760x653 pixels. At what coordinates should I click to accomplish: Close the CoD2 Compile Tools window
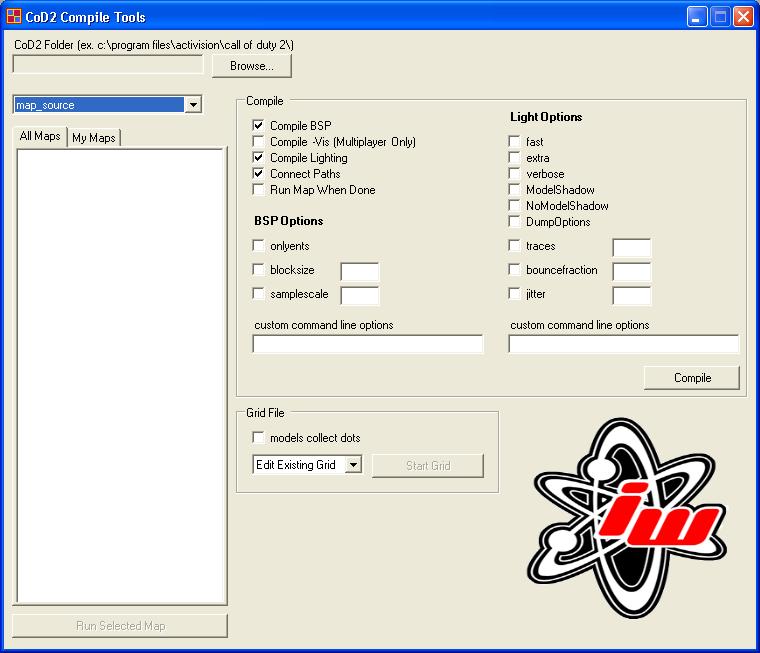coord(743,17)
